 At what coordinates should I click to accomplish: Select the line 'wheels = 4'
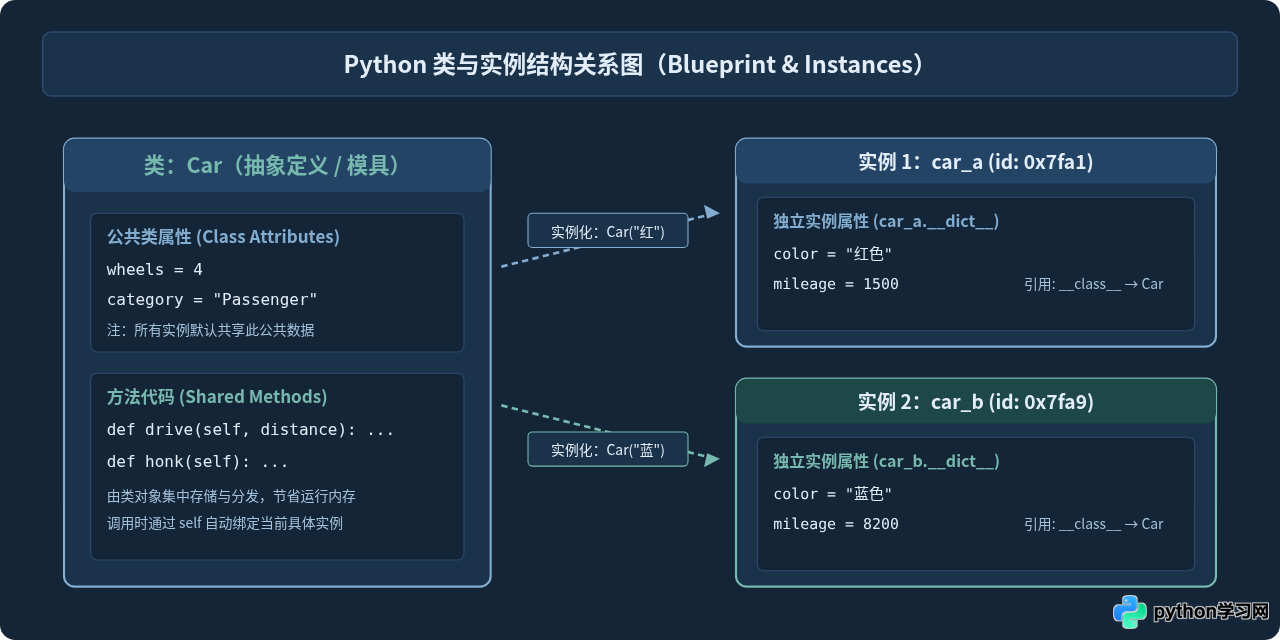[x=155, y=270]
